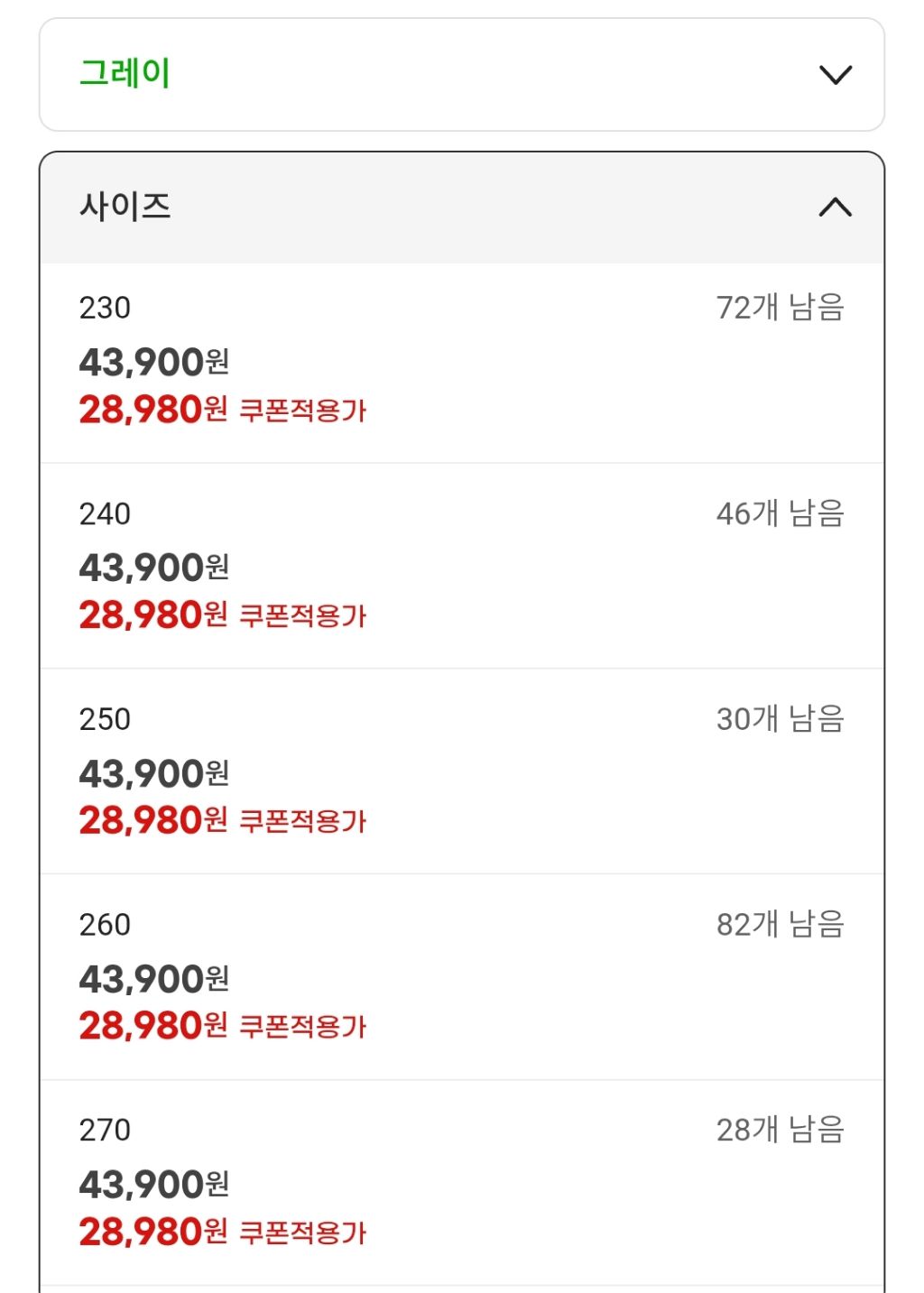The height and width of the screenshot is (1293, 924).
Task: Click the up chevron in 사이즈 header
Action: [835, 208]
